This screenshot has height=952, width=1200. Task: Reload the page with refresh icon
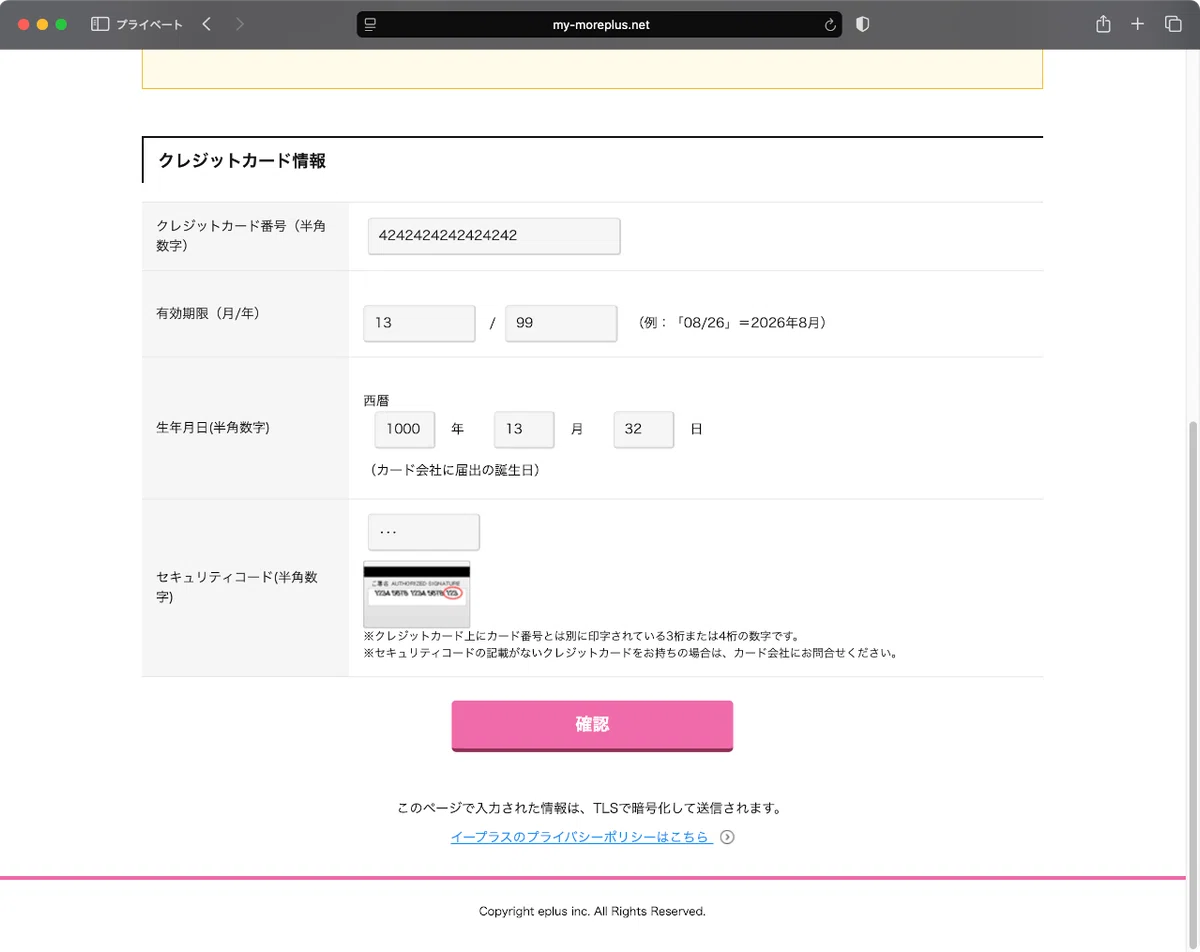pyautogui.click(x=829, y=25)
